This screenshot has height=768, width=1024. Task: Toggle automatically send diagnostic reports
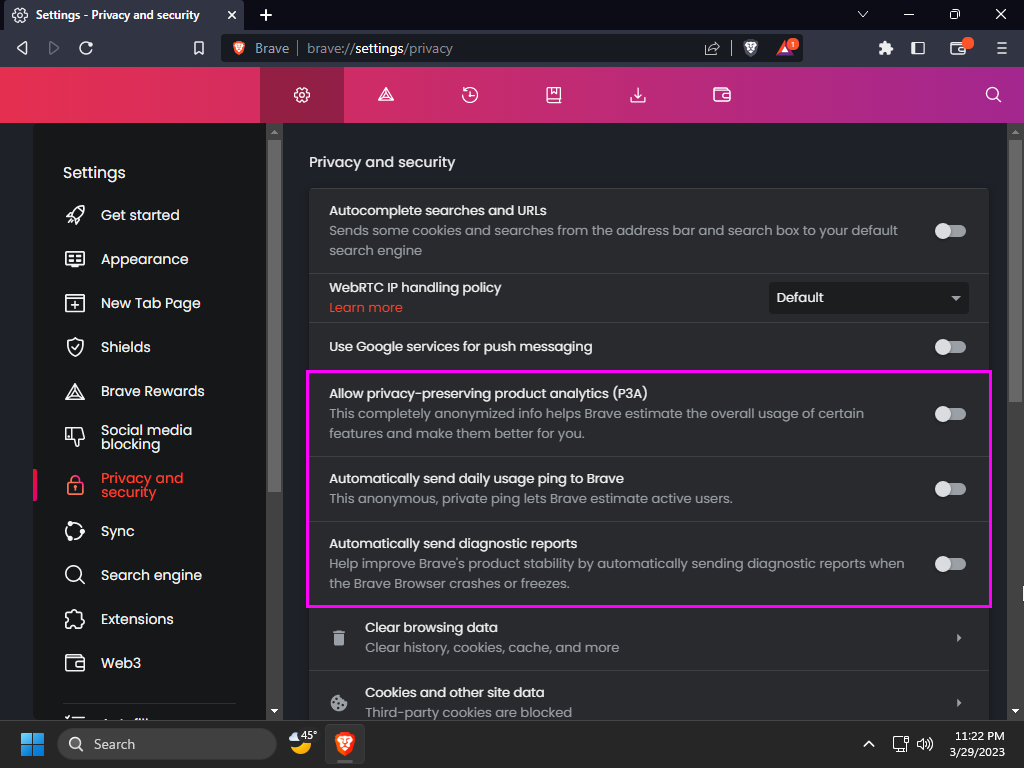click(x=950, y=564)
